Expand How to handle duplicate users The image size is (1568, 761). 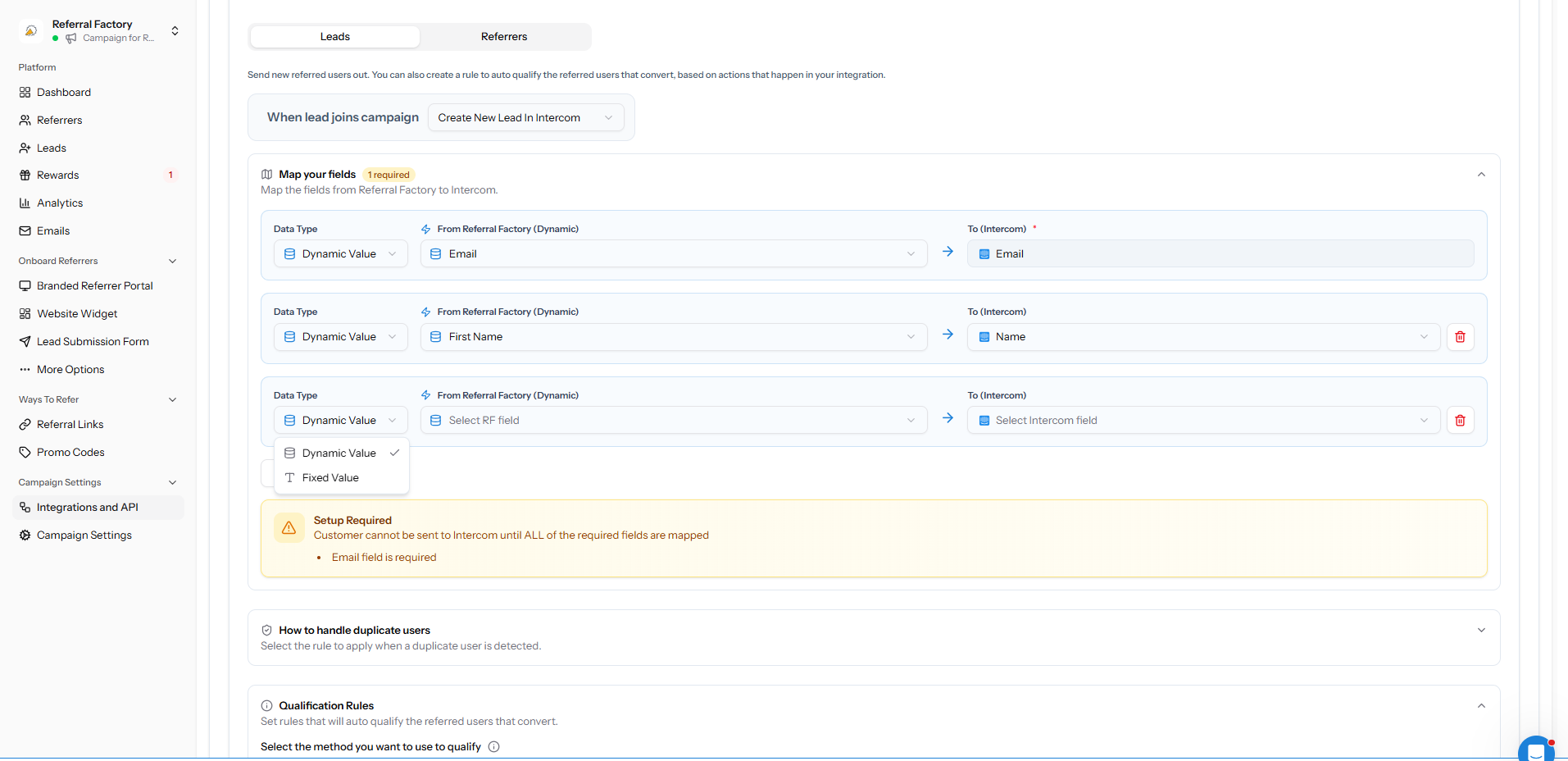[1481, 631]
